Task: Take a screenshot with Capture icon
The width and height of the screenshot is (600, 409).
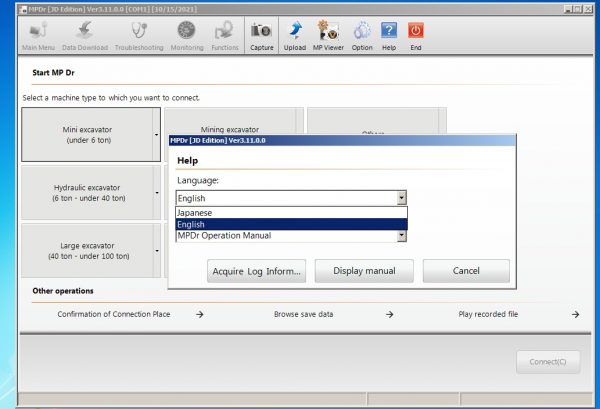Action: coord(262,36)
